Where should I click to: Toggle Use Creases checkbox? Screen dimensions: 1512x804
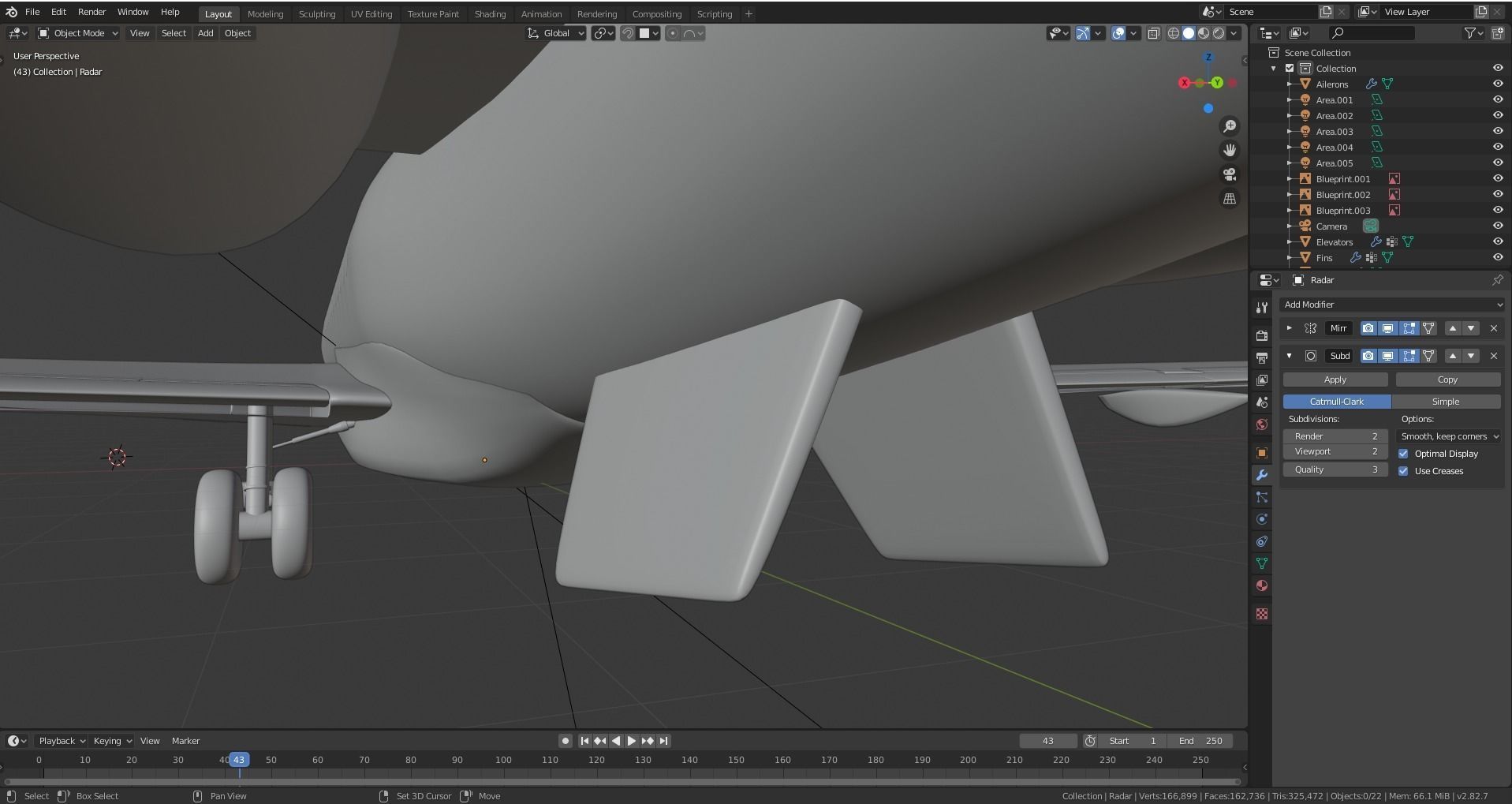(1403, 471)
